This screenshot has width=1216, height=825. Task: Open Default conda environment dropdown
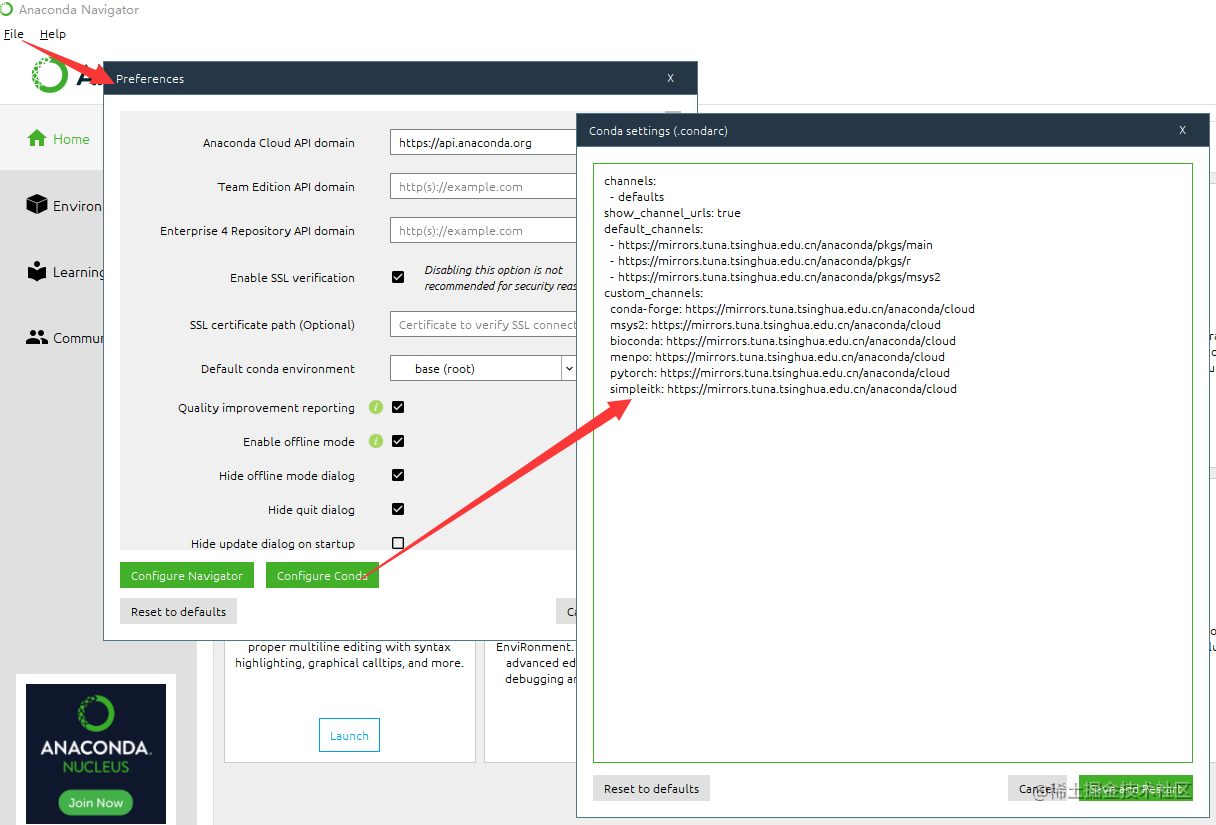(x=483, y=369)
